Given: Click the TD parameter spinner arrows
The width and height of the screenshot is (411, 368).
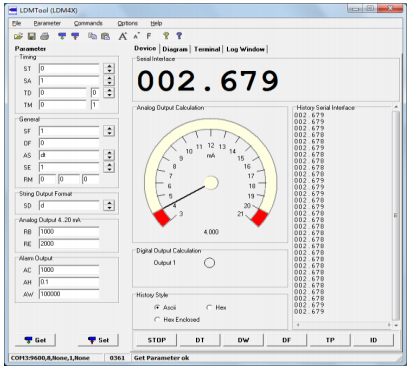Looking at the screenshot, I should (x=109, y=93).
